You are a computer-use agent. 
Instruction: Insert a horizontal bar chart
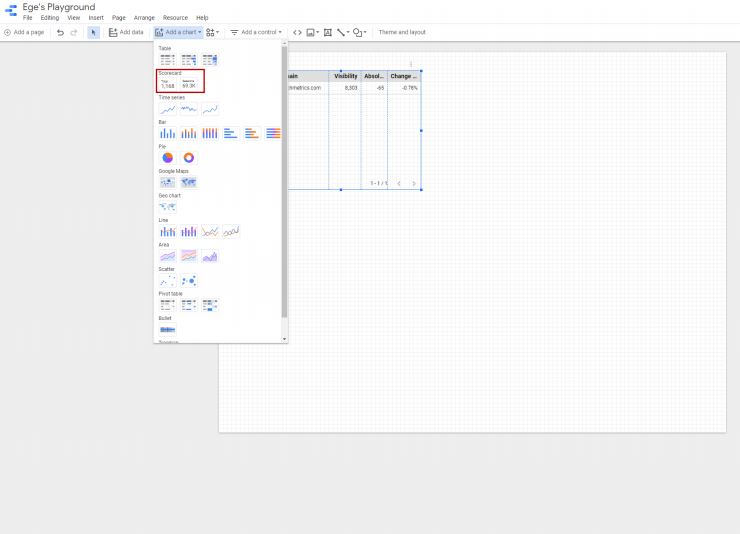pos(231,134)
